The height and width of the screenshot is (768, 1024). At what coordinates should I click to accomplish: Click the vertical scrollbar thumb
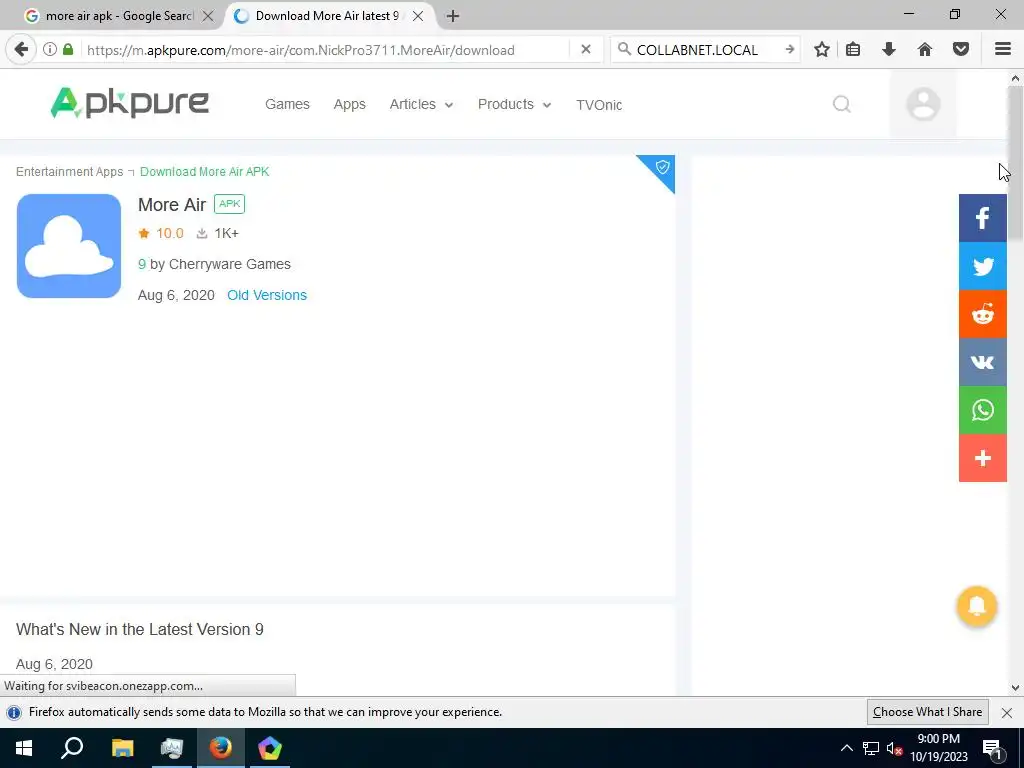1015,163
